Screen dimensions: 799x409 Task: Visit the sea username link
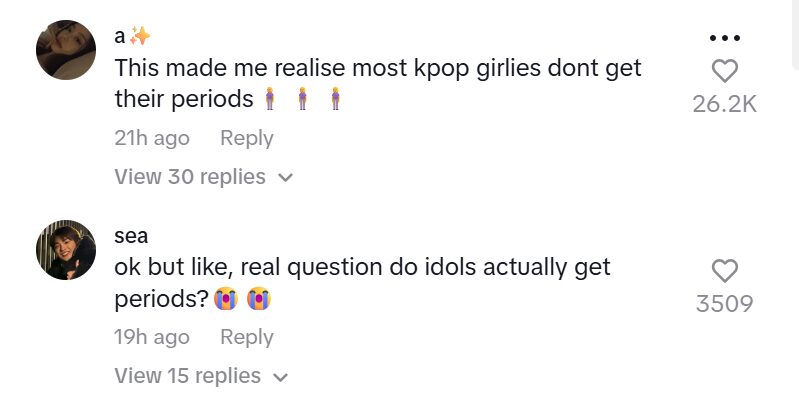[131, 236]
